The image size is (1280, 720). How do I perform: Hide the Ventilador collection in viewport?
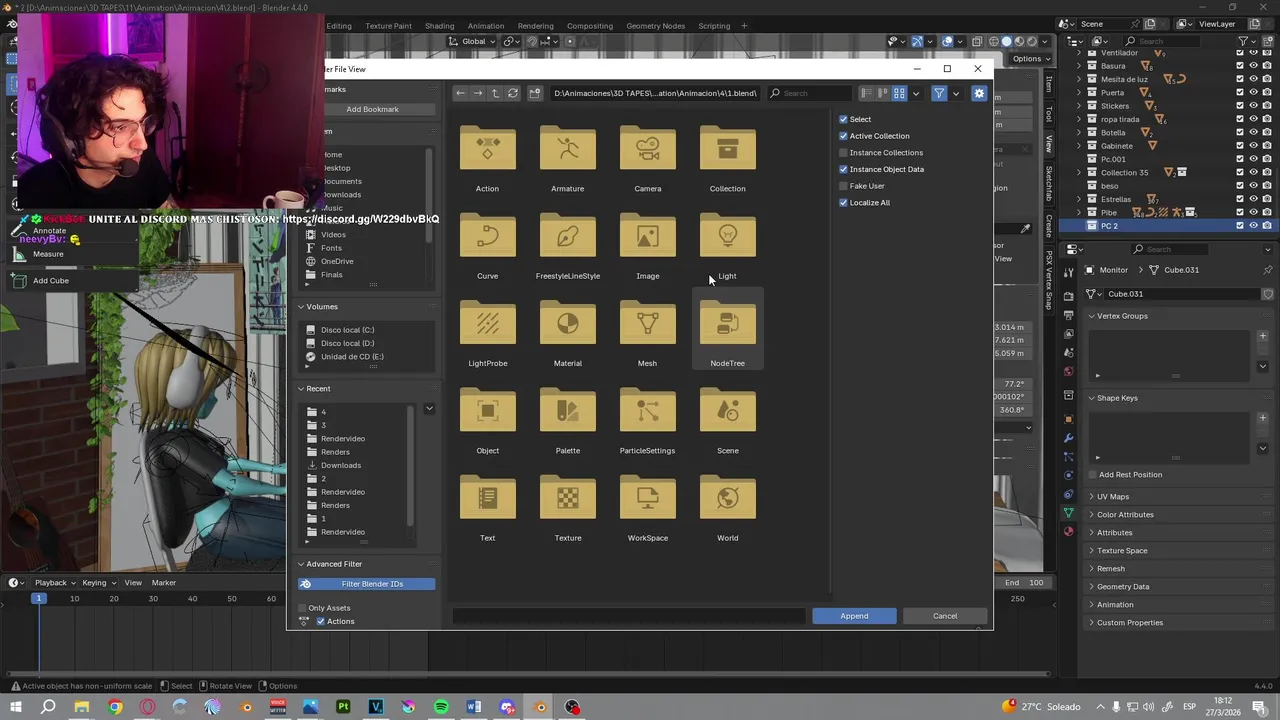1254,52
